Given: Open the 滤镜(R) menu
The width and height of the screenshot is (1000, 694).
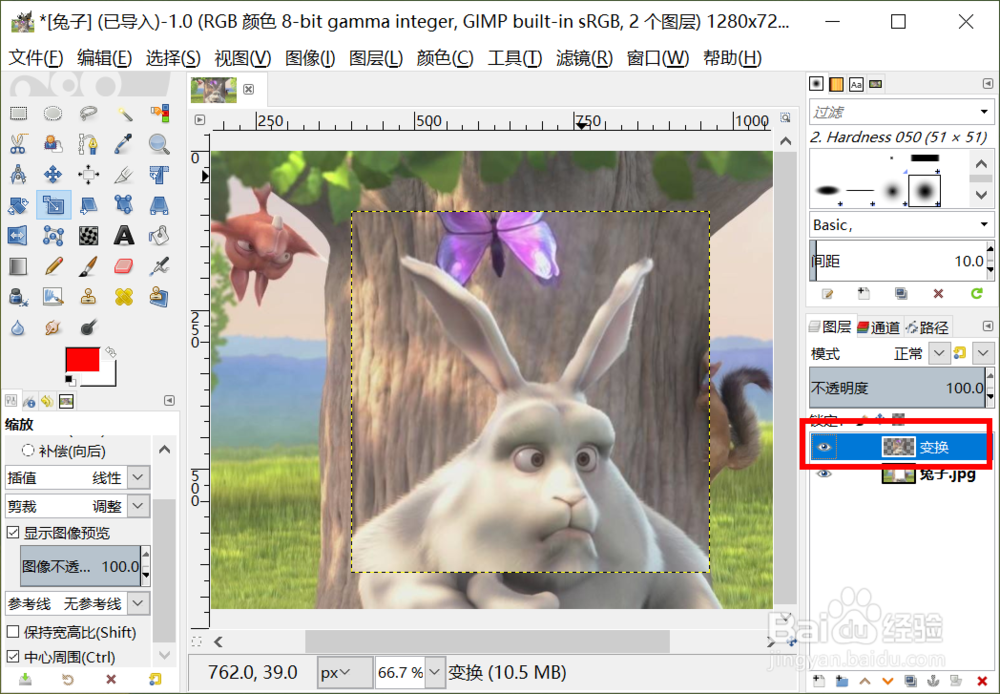Looking at the screenshot, I should [584, 58].
